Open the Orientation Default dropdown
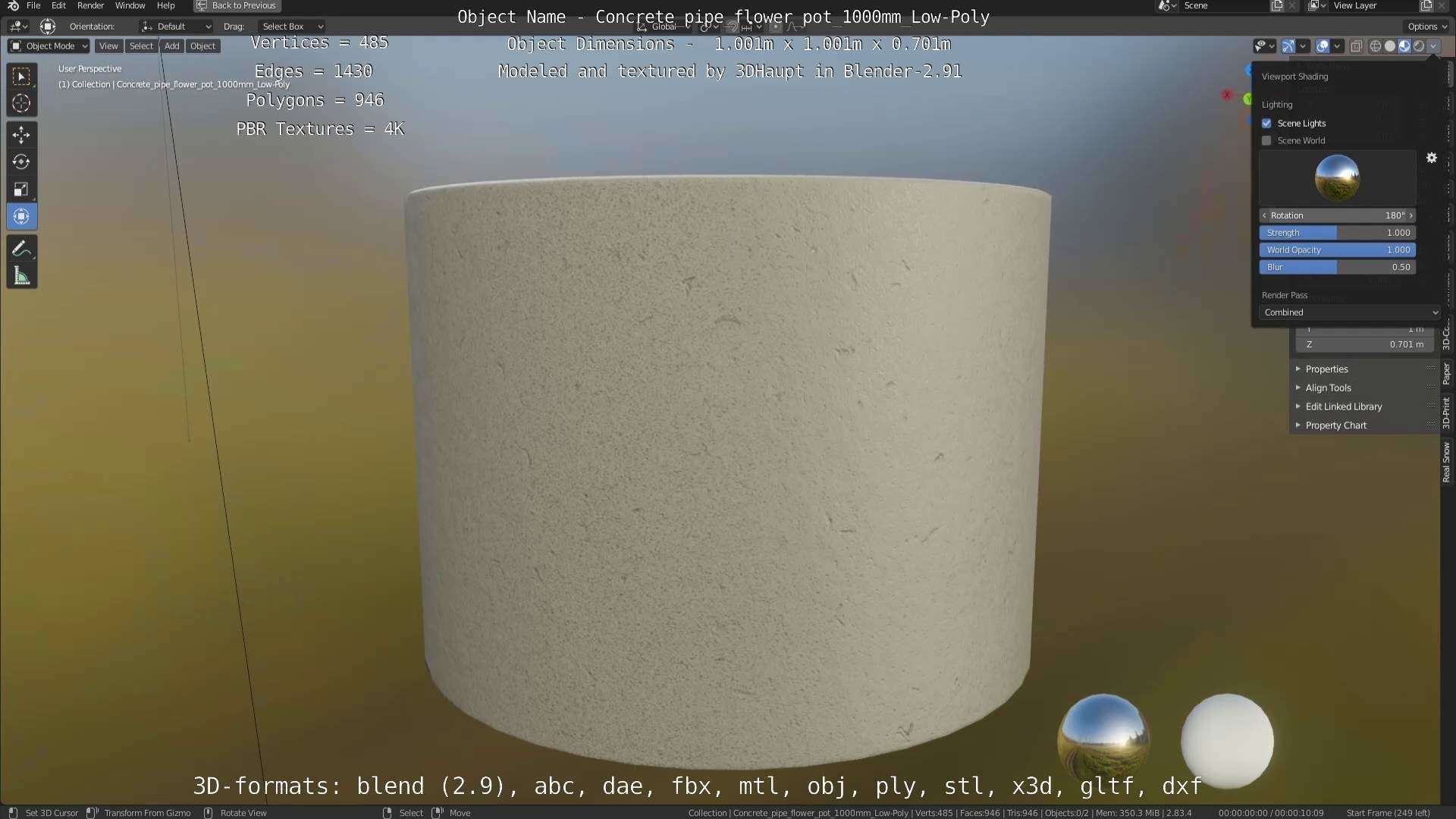 [x=176, y=27]
